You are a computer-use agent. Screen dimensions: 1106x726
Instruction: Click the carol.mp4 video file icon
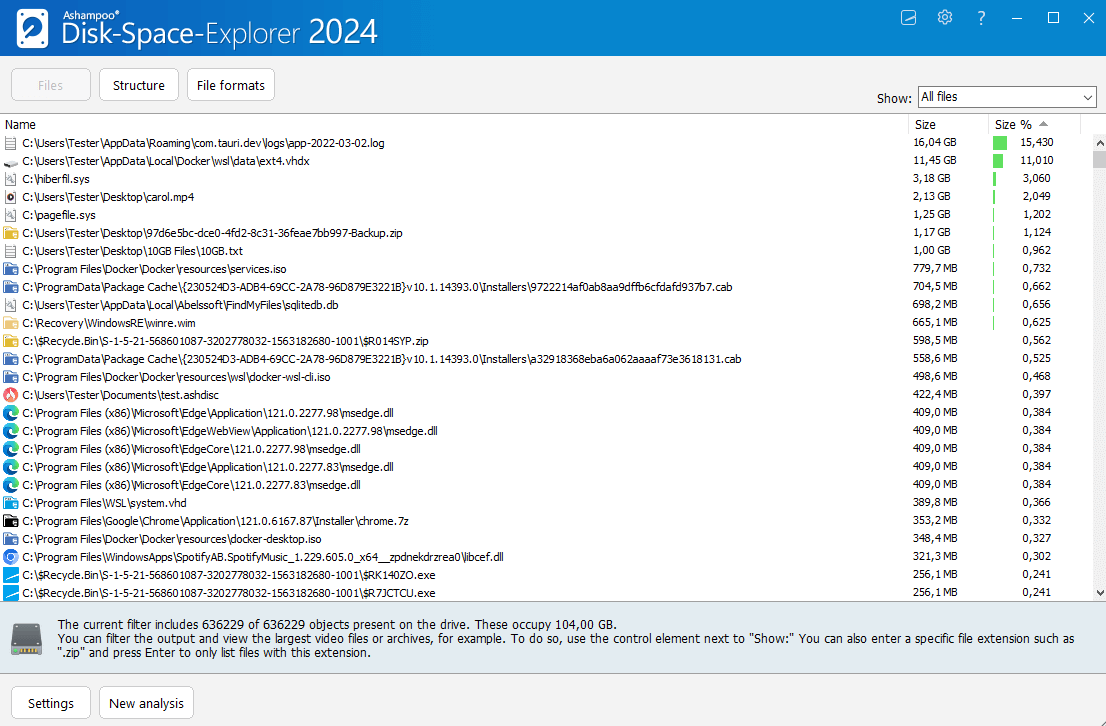point(11,197)
